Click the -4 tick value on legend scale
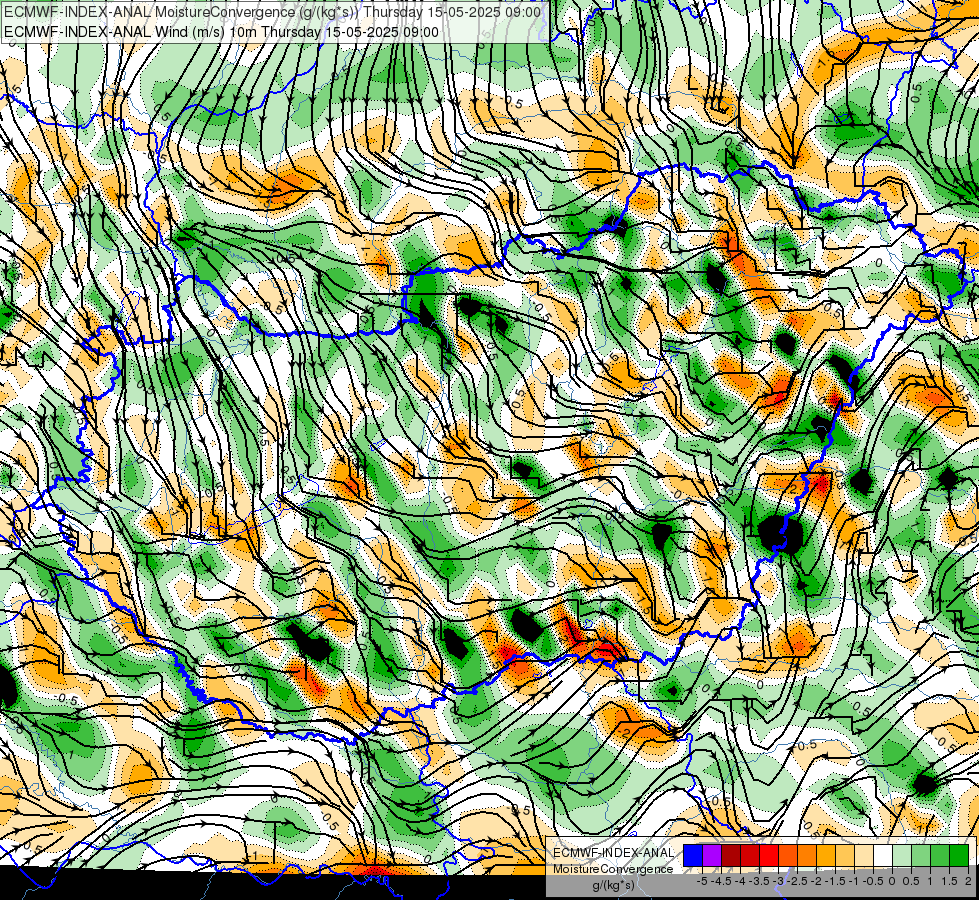 740,881
